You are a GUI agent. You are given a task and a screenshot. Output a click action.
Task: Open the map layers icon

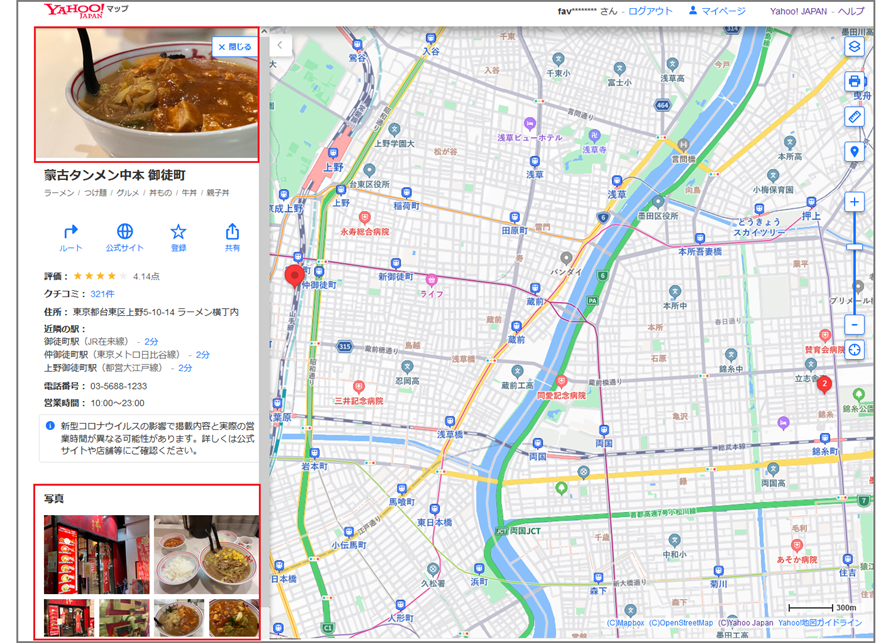pos(854,47)
